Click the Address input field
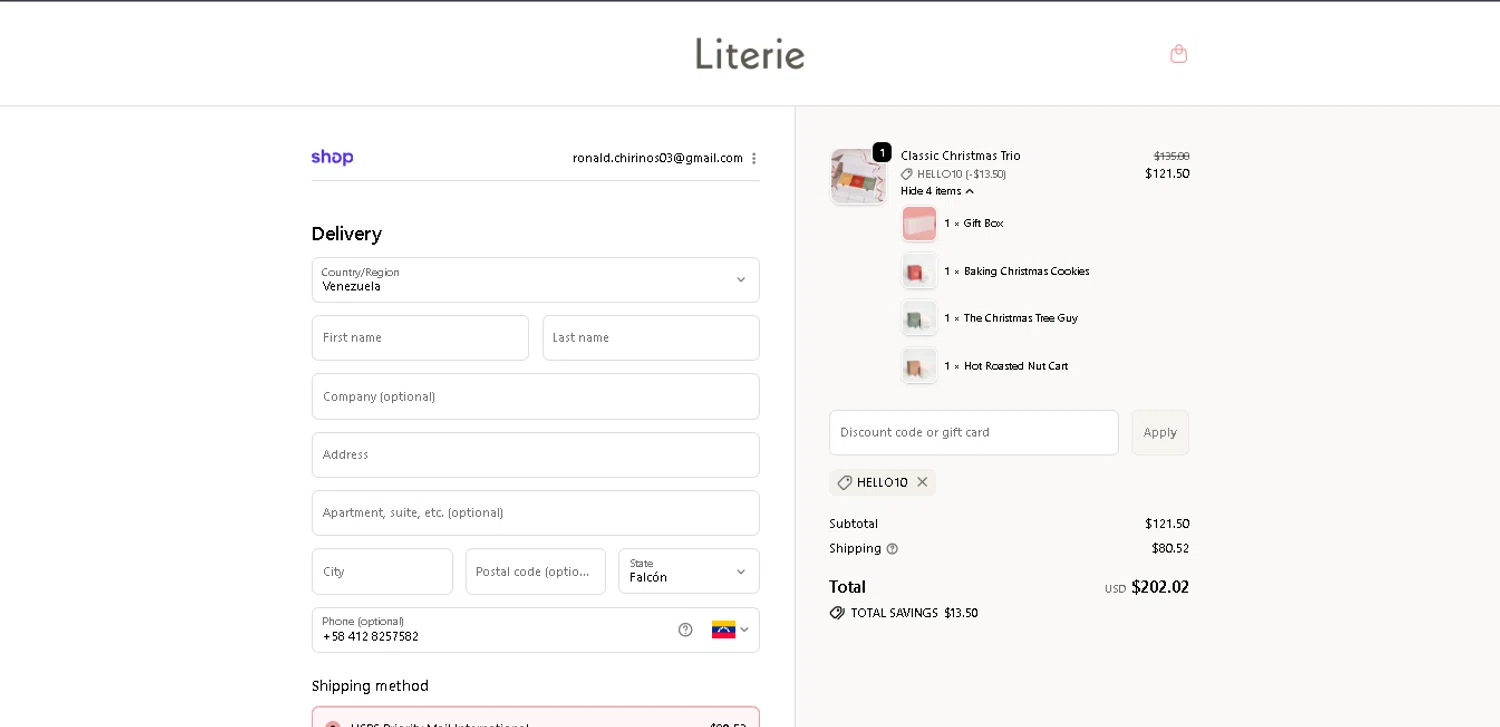Viewport: 1500px width, 727px height. [535, 455]
